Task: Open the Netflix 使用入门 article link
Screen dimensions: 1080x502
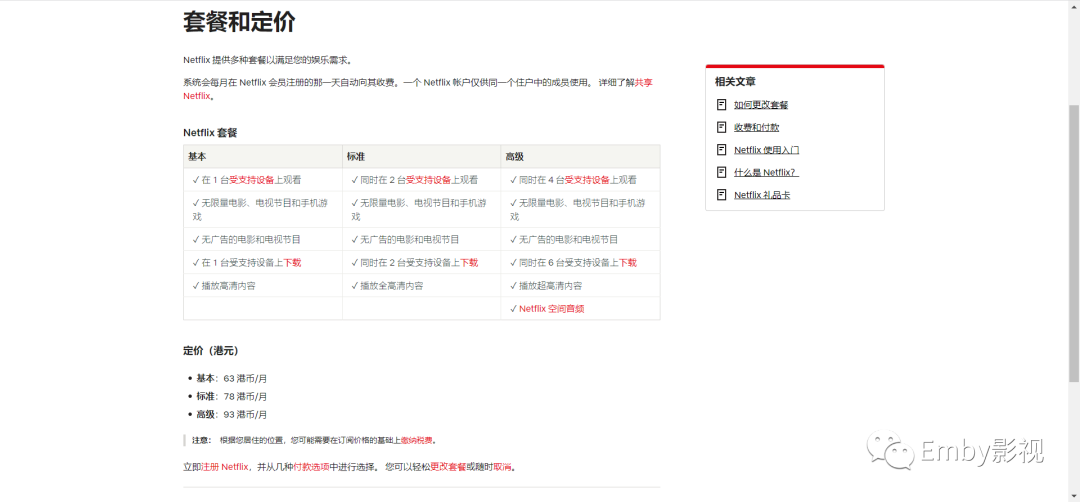Action: (766, 150)
